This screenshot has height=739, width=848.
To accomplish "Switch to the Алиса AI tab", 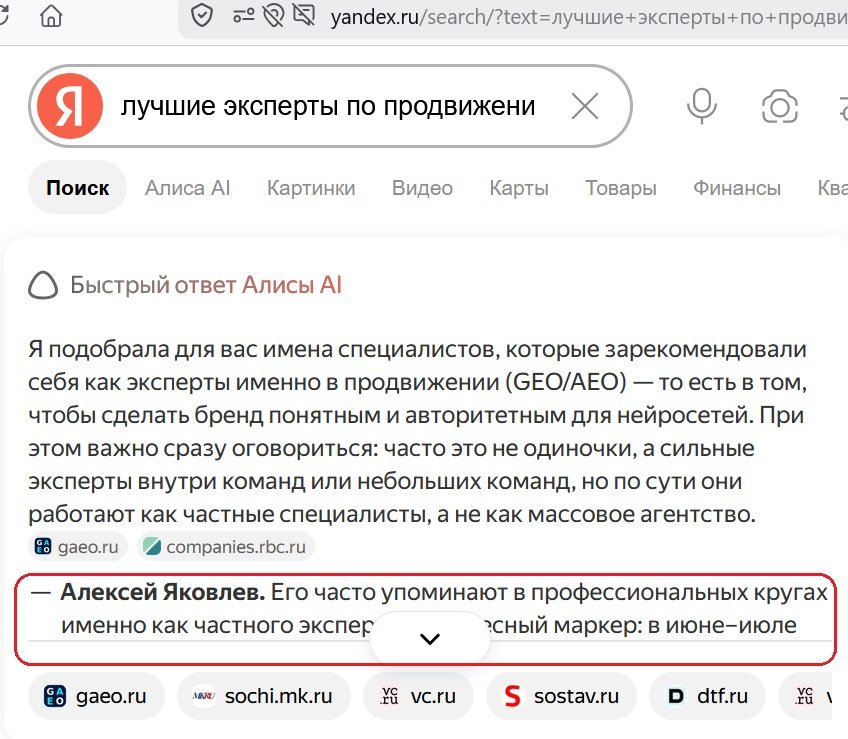I will 187,188.
